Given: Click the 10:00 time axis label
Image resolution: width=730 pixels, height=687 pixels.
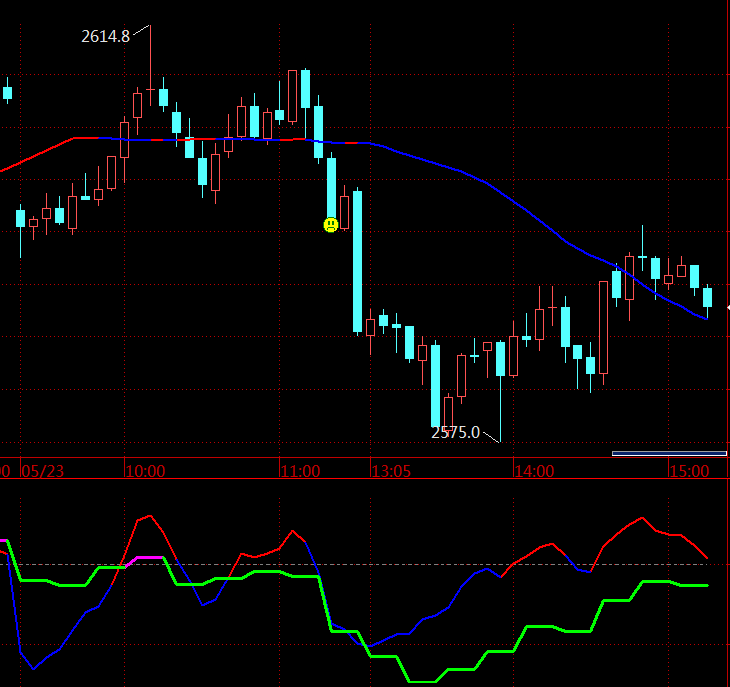Looking at the screenshot, I should tap(146, 471).
